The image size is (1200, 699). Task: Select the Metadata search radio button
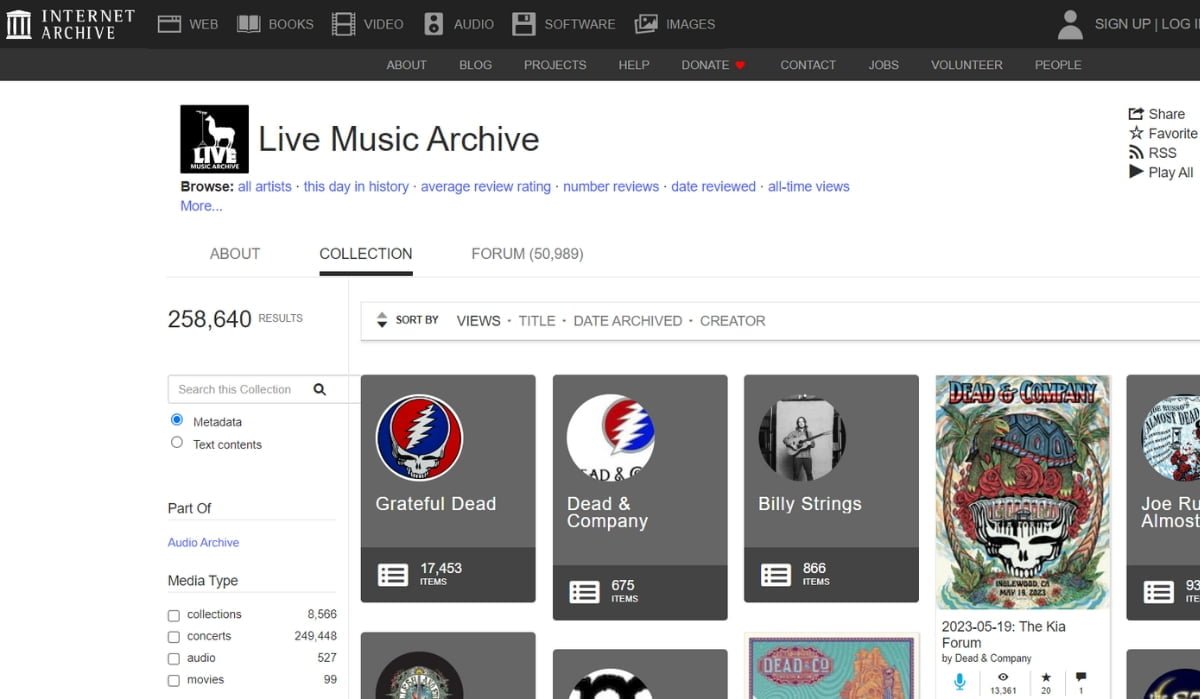click(x=176, y=420)
